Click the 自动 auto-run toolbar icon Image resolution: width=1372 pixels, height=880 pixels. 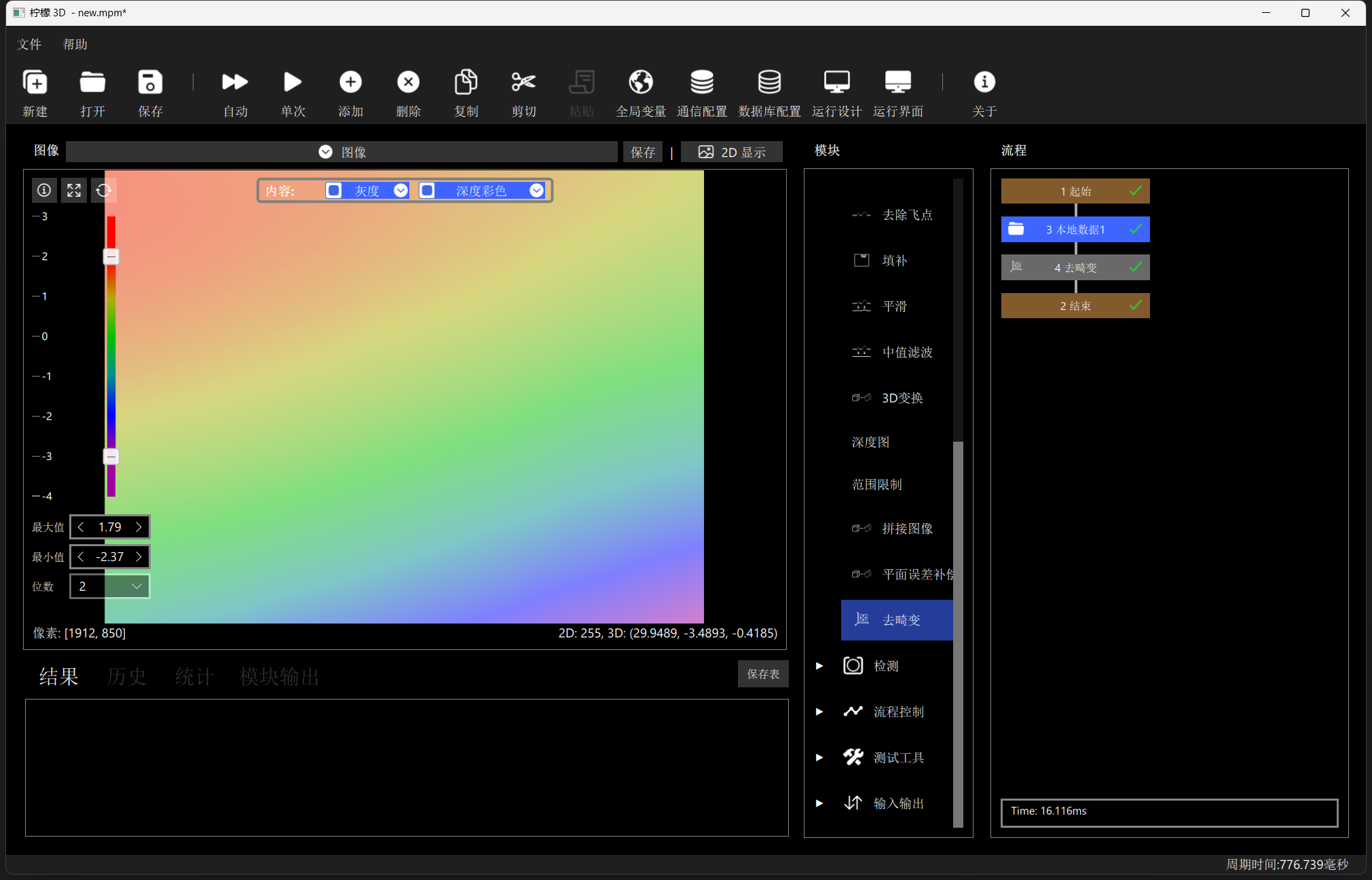click(235, 82)
